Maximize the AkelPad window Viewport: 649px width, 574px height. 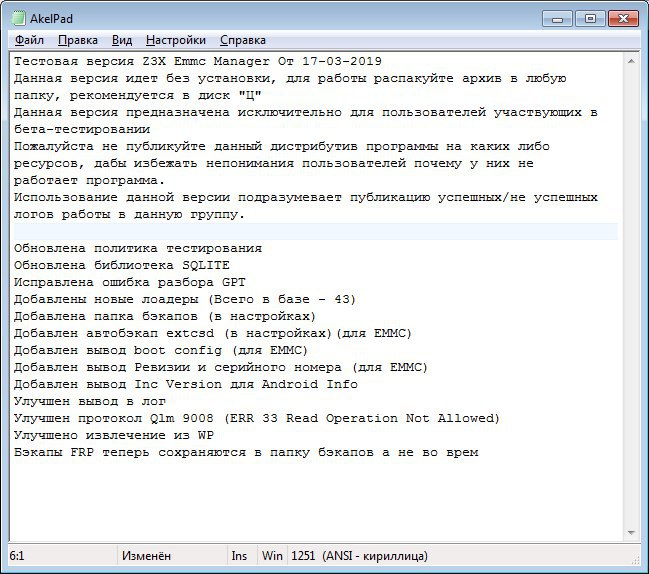(591, 19)
